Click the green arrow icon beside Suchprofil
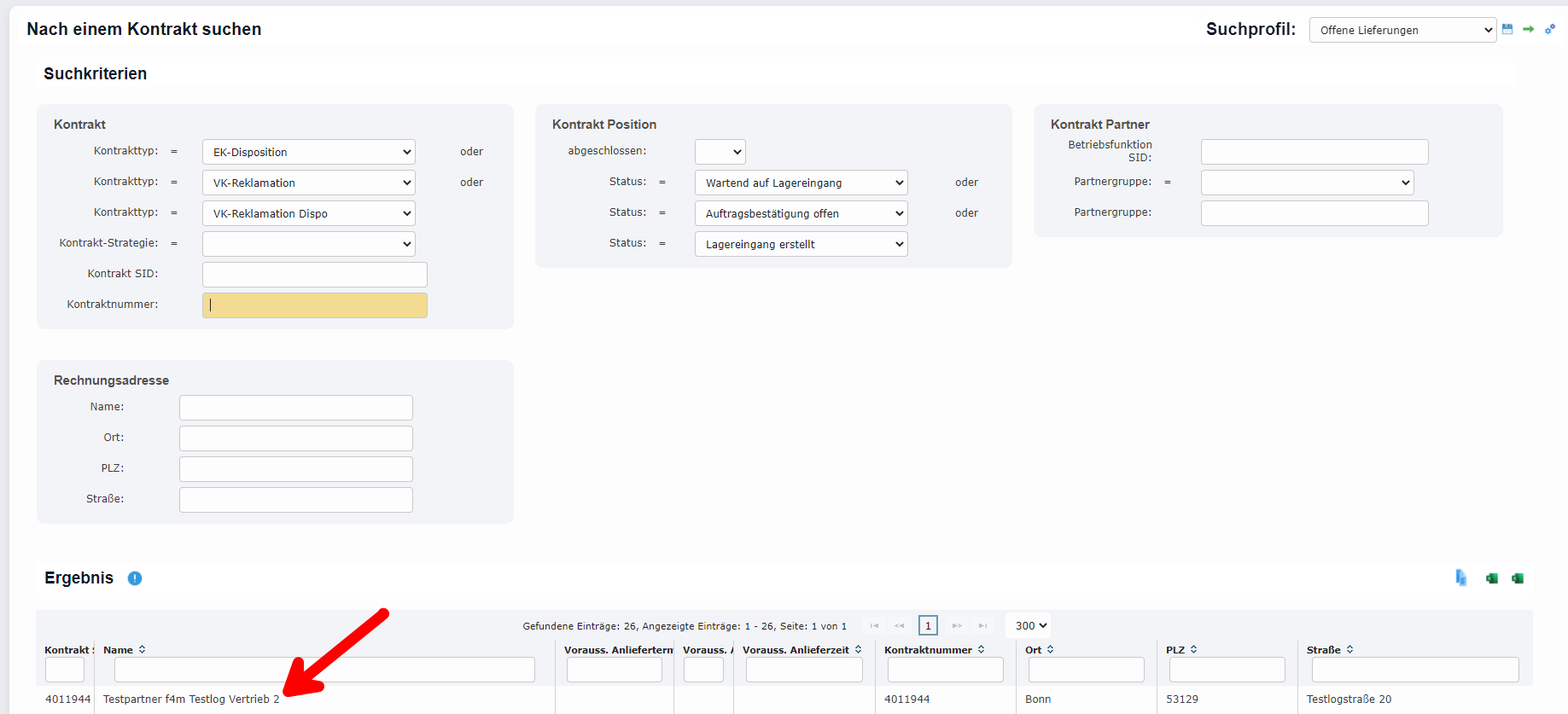The width and height of the screenshot is (1568, 714). [1529, 29]
